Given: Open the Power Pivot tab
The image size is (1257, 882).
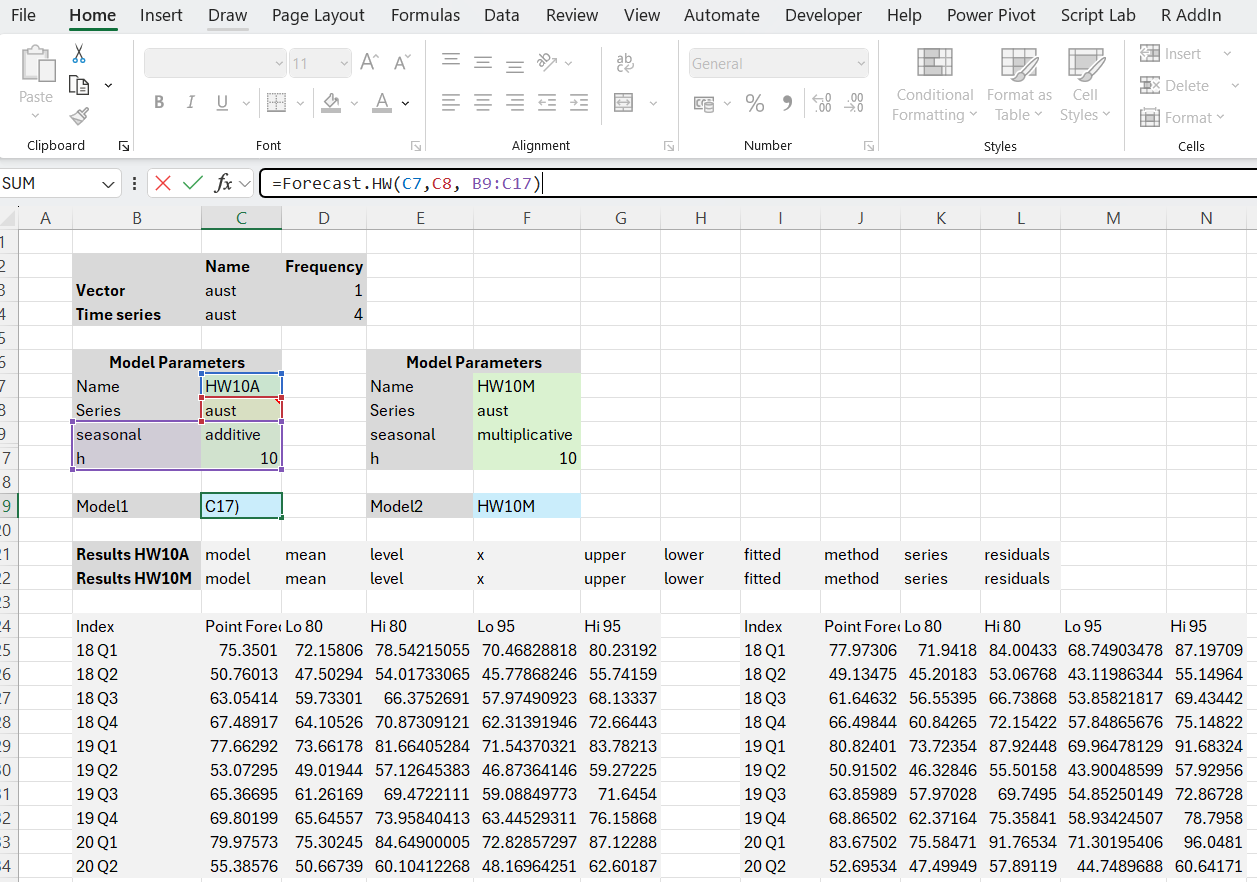Looking at the screenshot, I should [x=991, y=15].
